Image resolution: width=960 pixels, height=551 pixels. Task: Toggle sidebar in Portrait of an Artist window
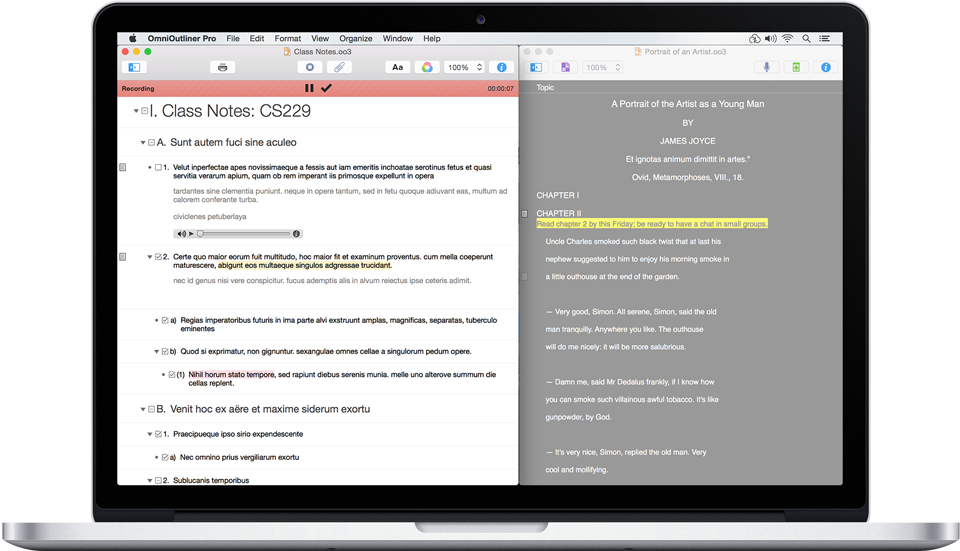coord(536,67)
